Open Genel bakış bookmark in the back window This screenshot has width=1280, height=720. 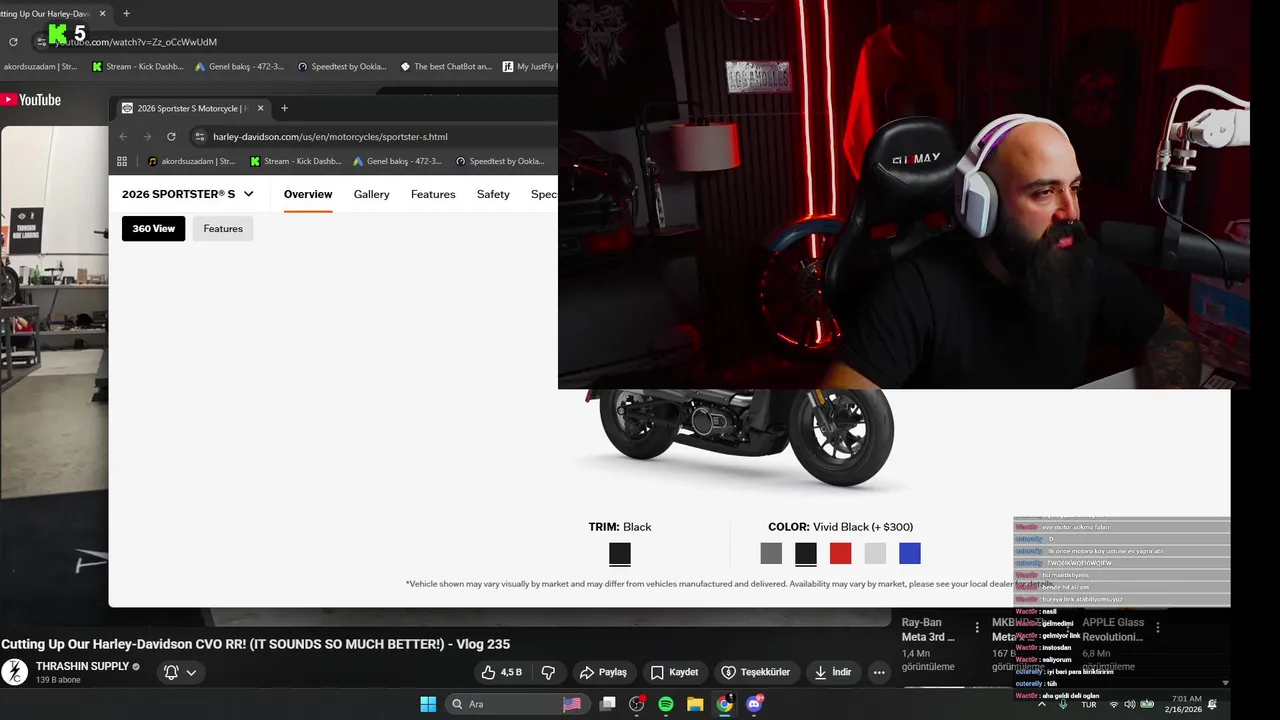[x=239, y=67]
